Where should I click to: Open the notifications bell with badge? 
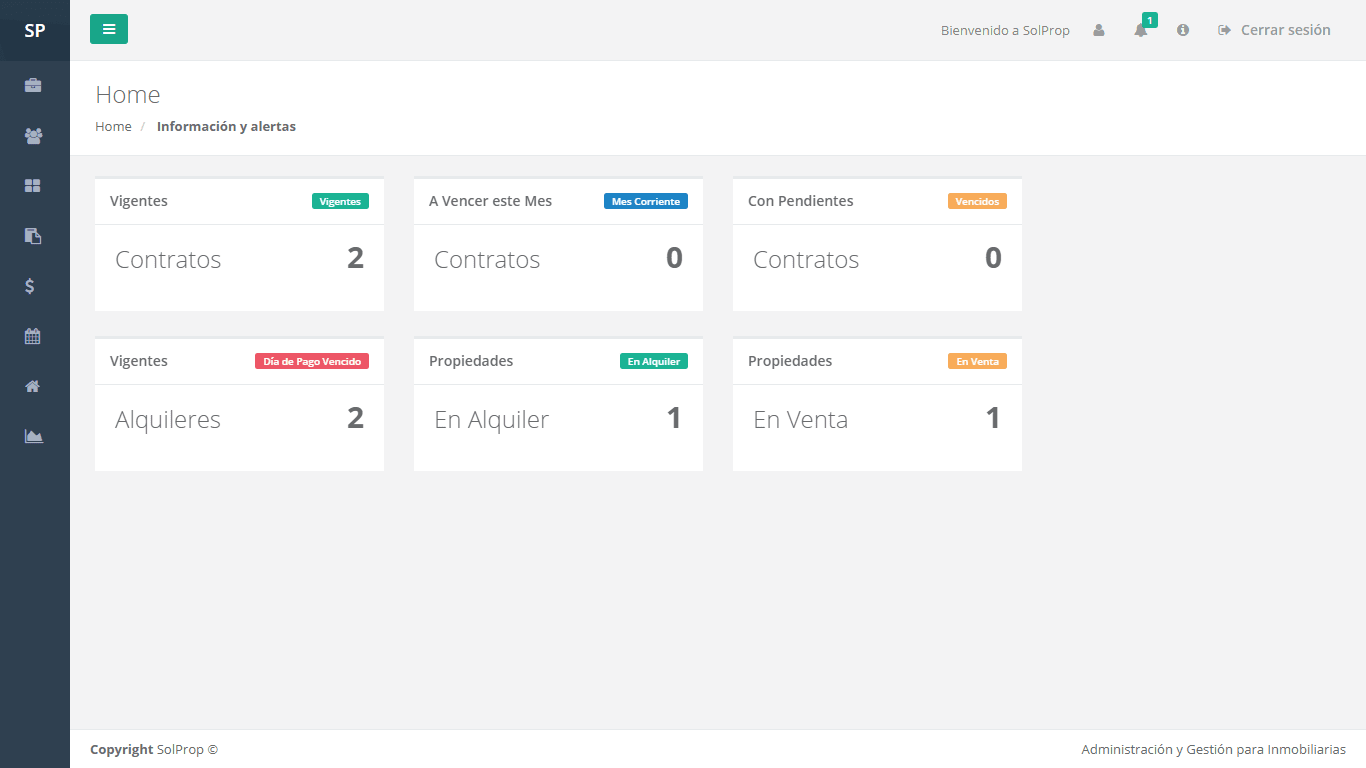coord(1141,30)
